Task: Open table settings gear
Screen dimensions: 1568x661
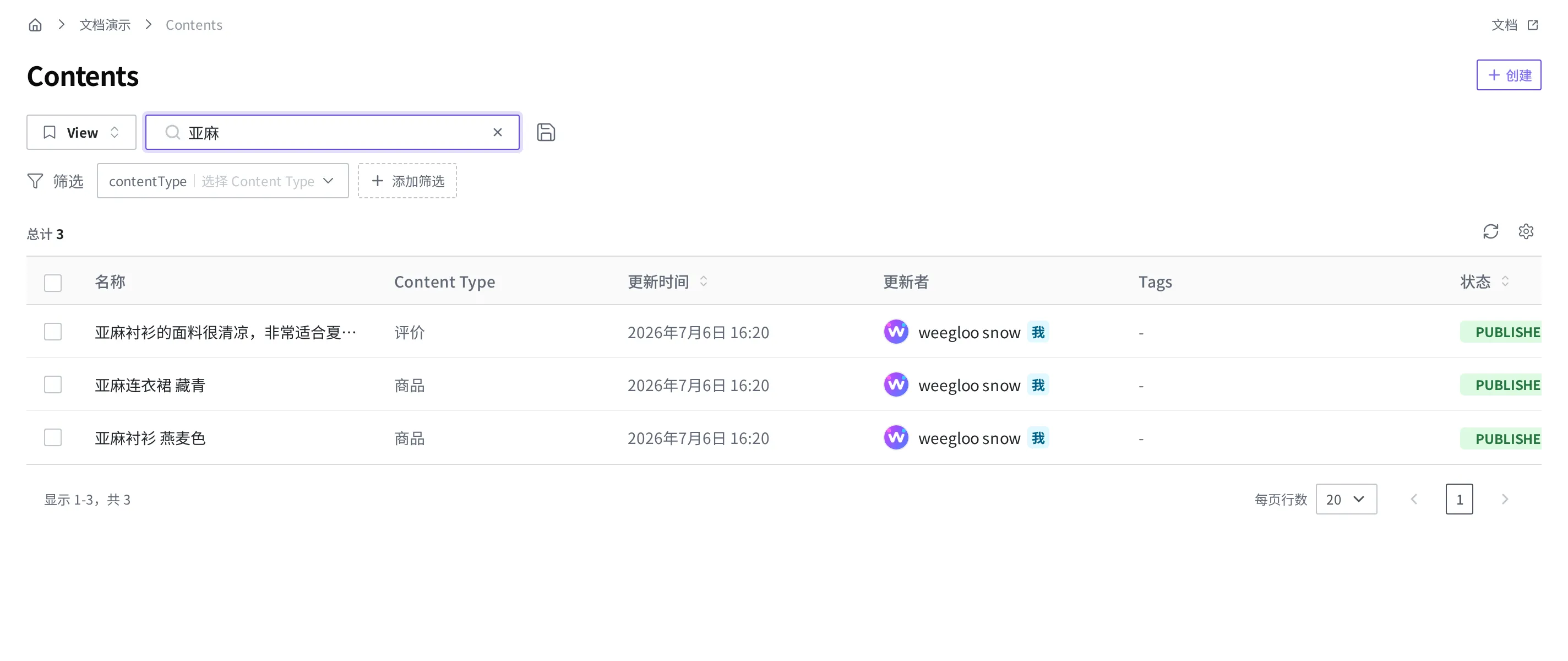Action: click(x=1526, y=231)
